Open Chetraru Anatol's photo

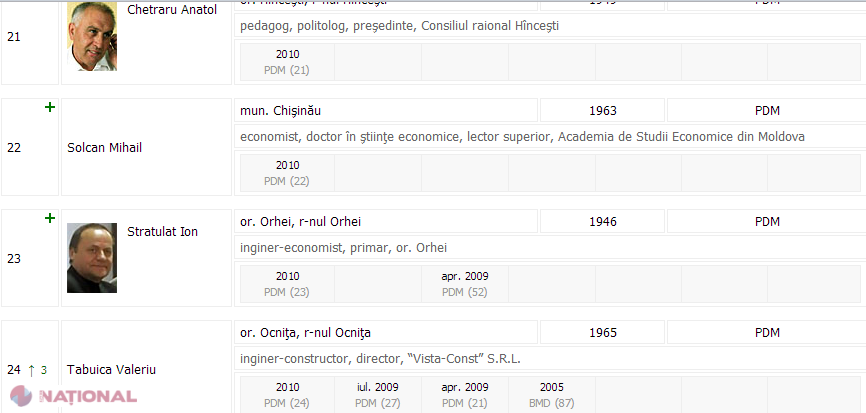pos(92,36)
